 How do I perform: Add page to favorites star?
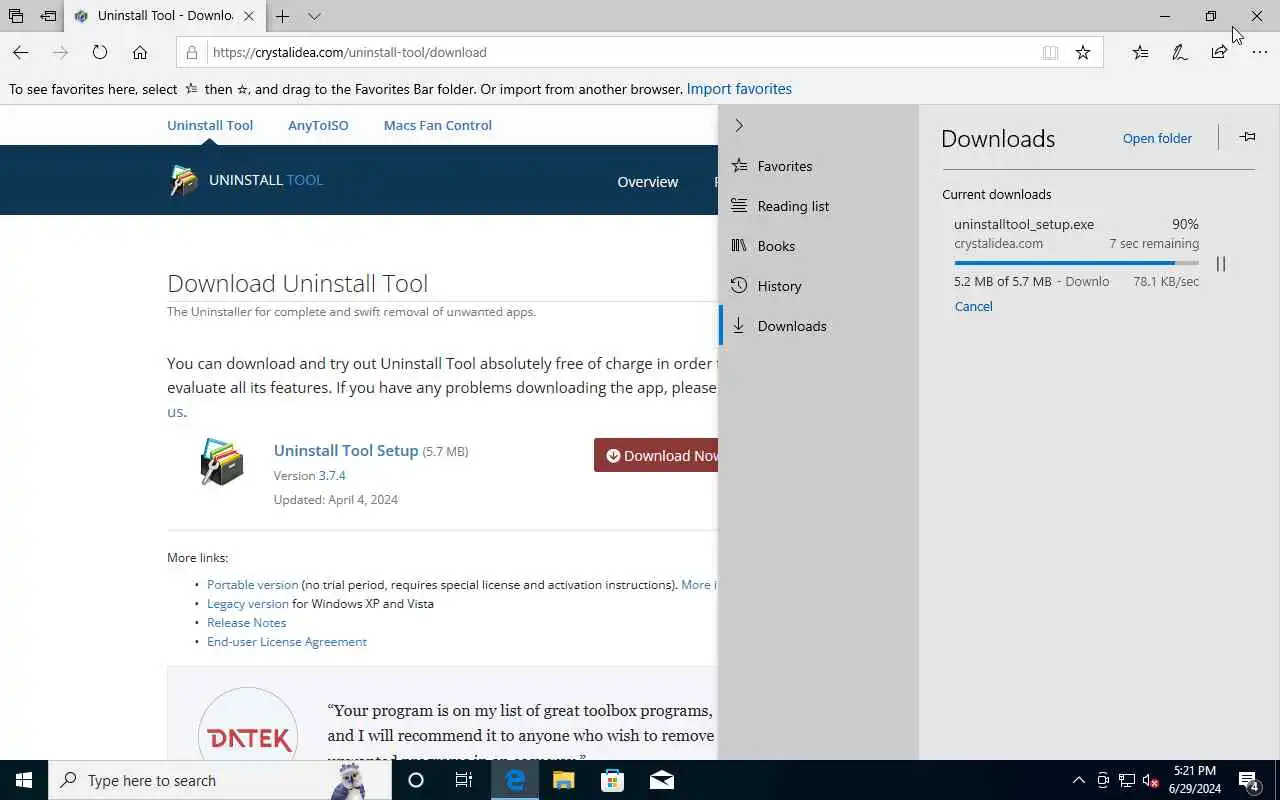point(1083,52)
